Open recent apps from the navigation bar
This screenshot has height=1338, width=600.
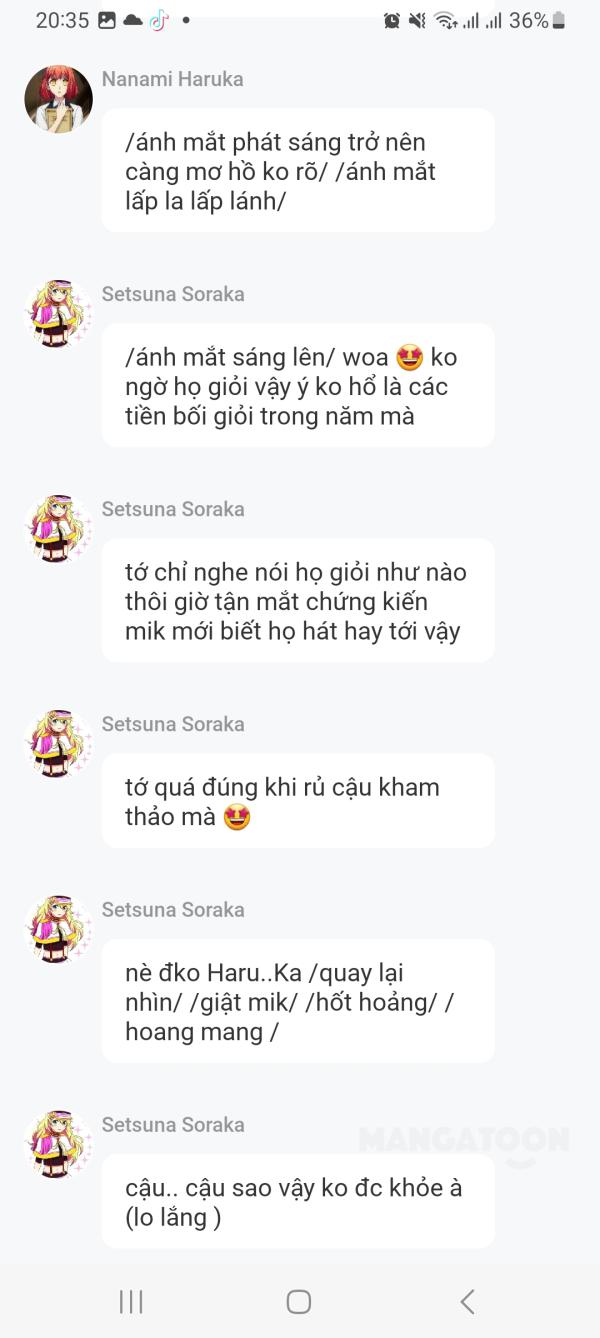[131, 1301]
